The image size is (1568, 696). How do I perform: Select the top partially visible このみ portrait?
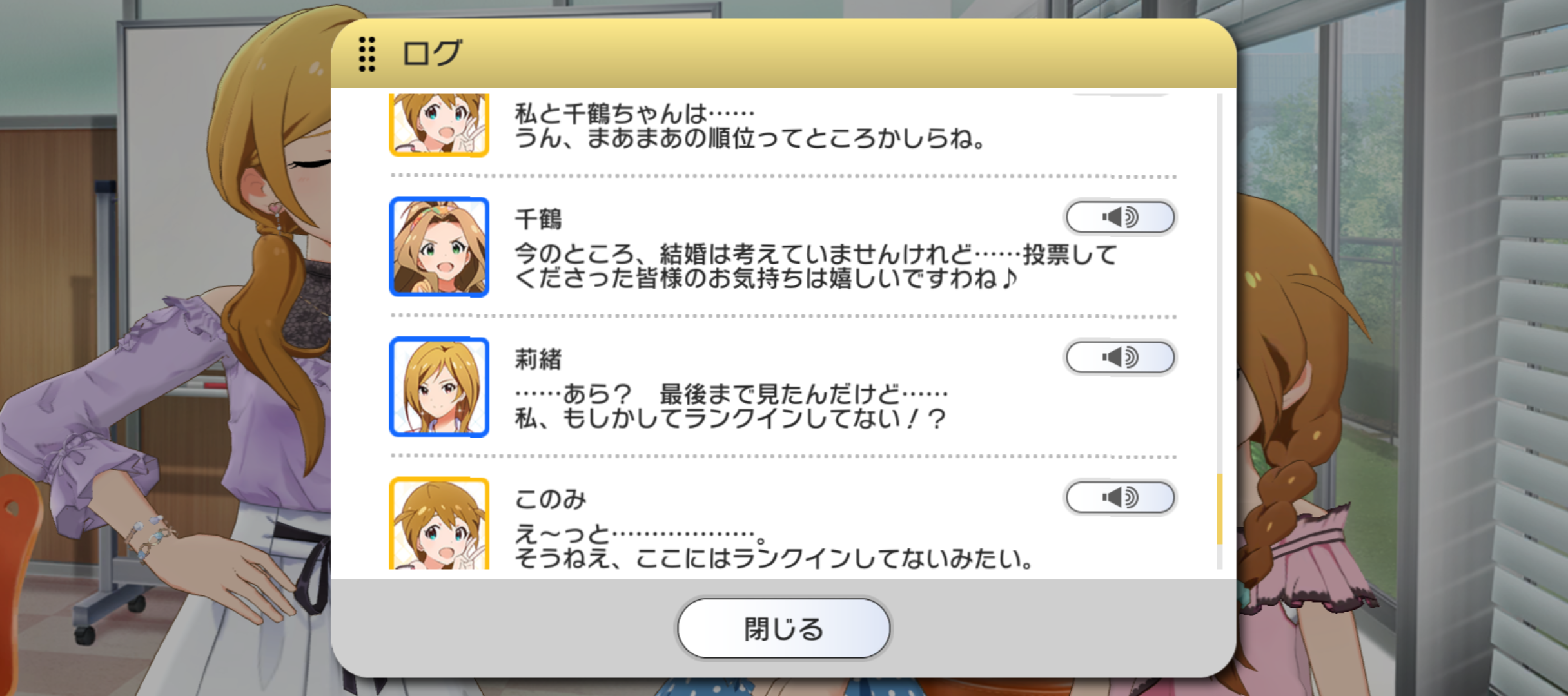(x=439, y=125)
